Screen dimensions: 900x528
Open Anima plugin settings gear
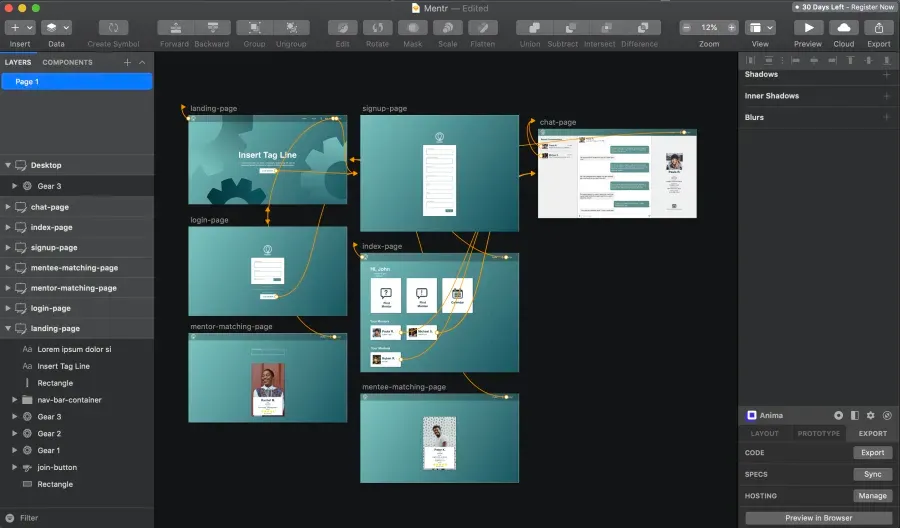click(870, 415)
